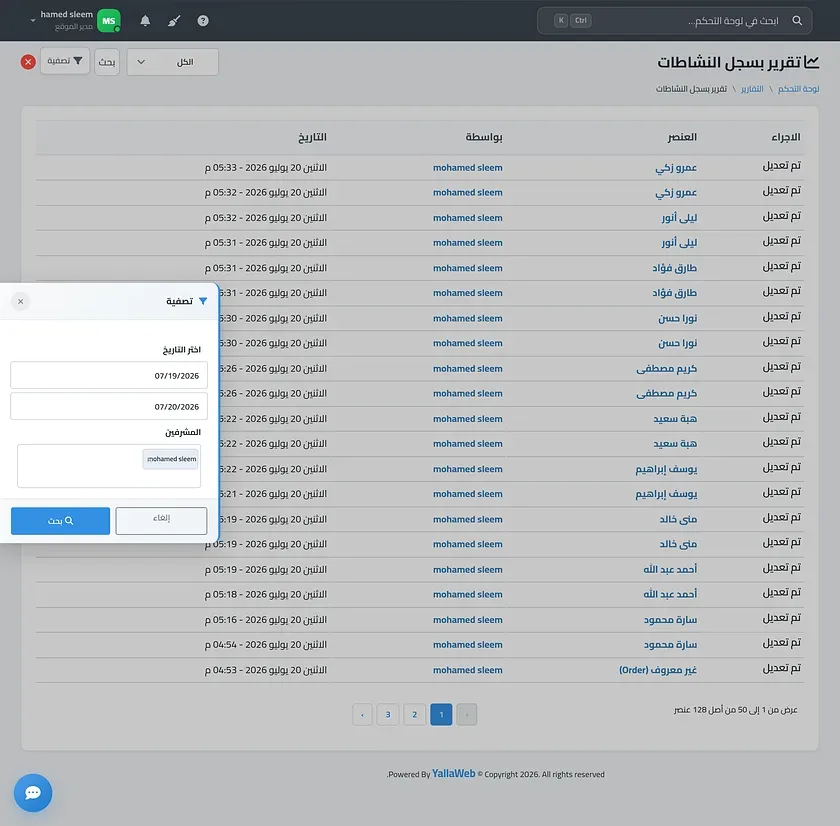The image size is (840, 826).
Task: Click the التاريخ column header
Action: pyautogui.click(x=312, y=138)
